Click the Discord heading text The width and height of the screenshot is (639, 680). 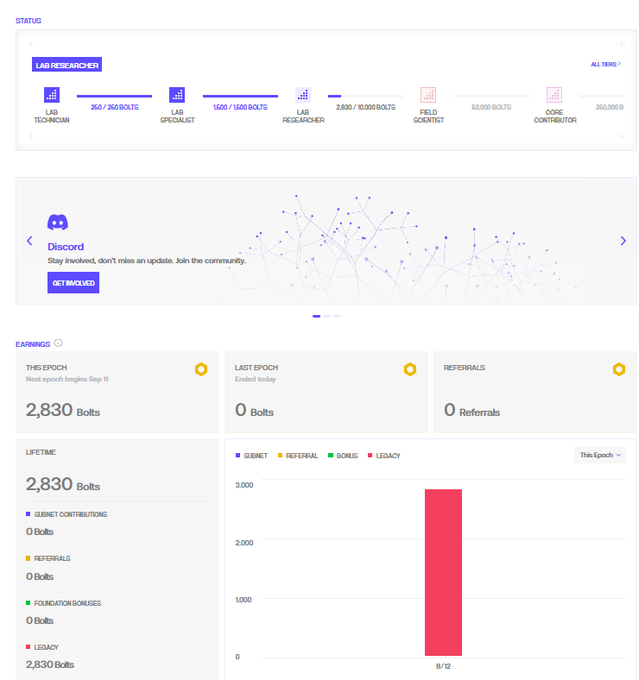(x=66, y=247)
